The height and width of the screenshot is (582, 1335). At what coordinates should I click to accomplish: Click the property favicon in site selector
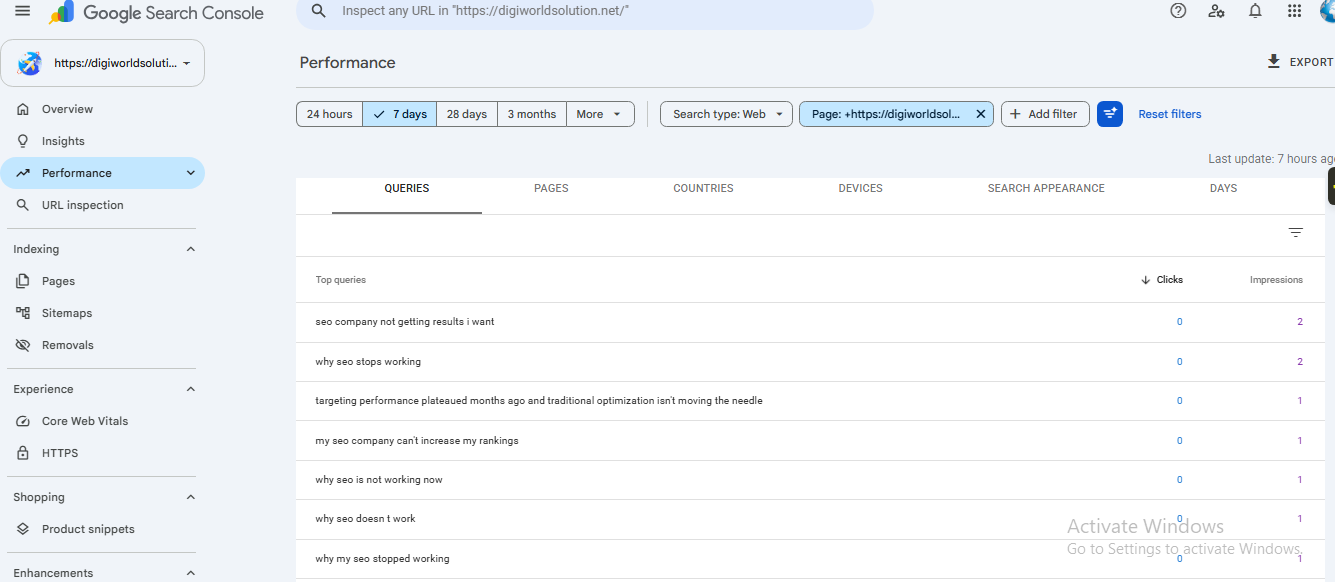pyautogui.click(x=31, y=63)
